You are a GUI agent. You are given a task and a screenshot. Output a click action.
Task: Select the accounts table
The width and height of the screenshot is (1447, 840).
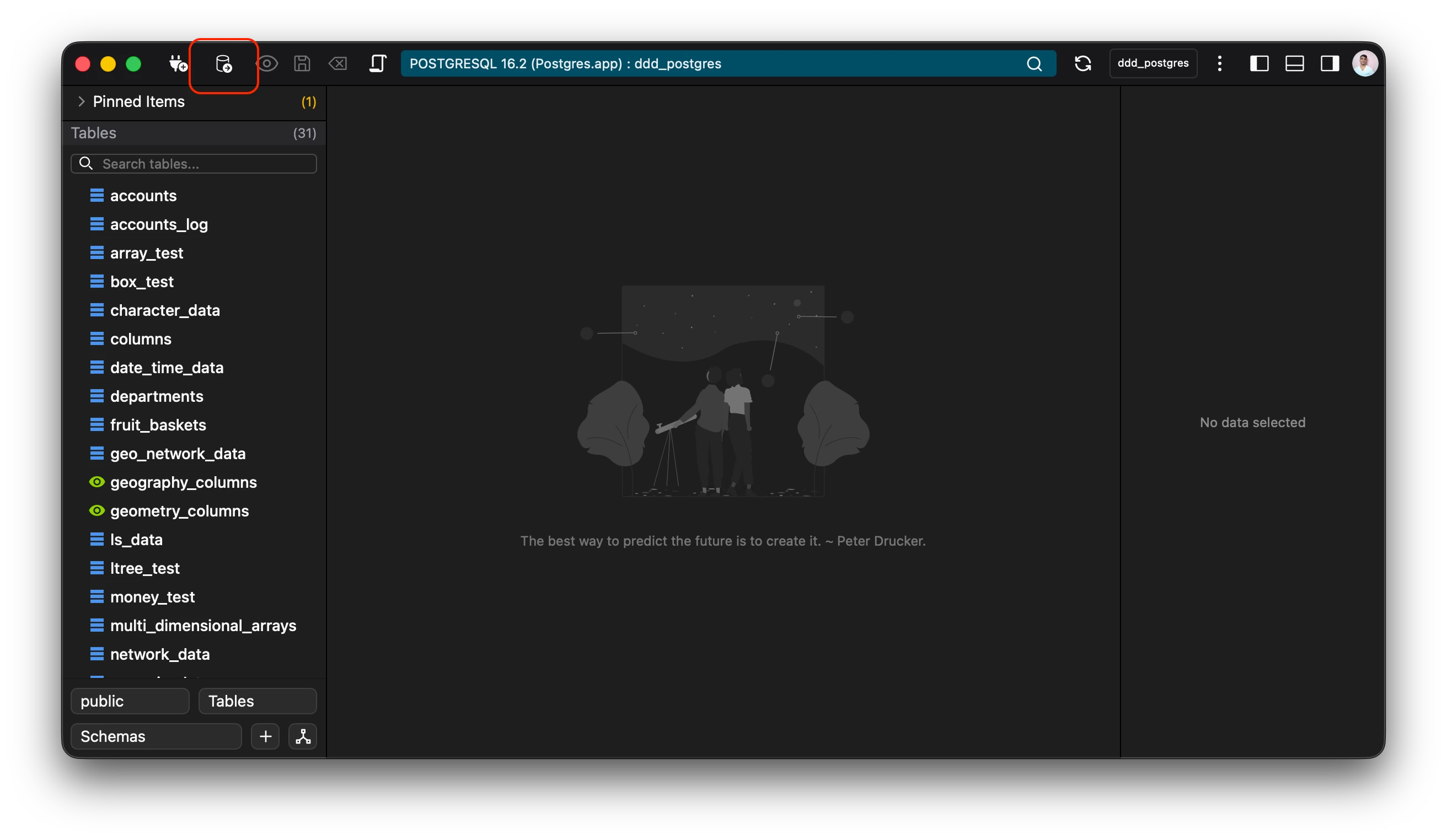143,196
